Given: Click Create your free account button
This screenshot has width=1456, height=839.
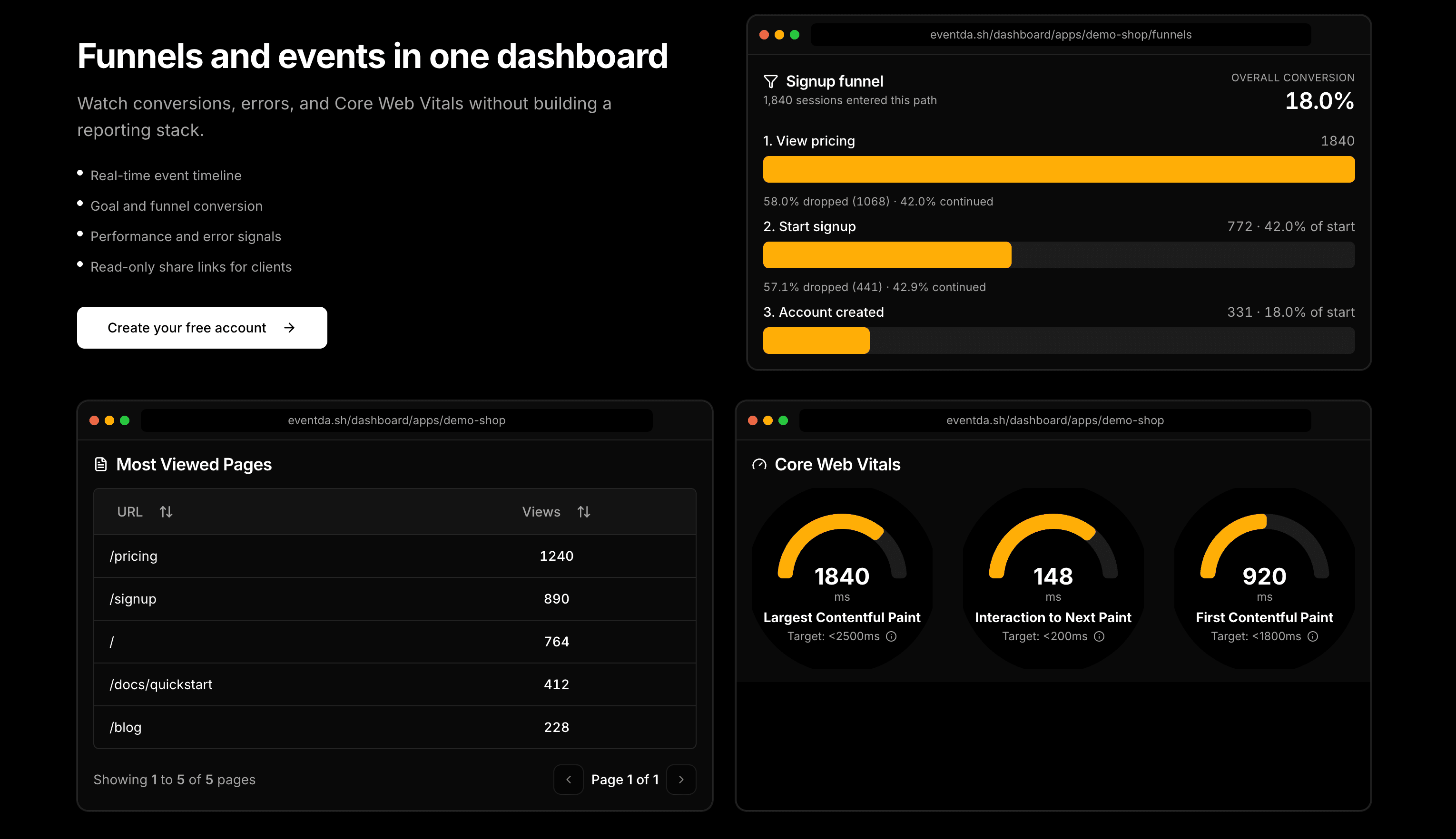Looking at the screenshot, I should (x=202, y=328).
